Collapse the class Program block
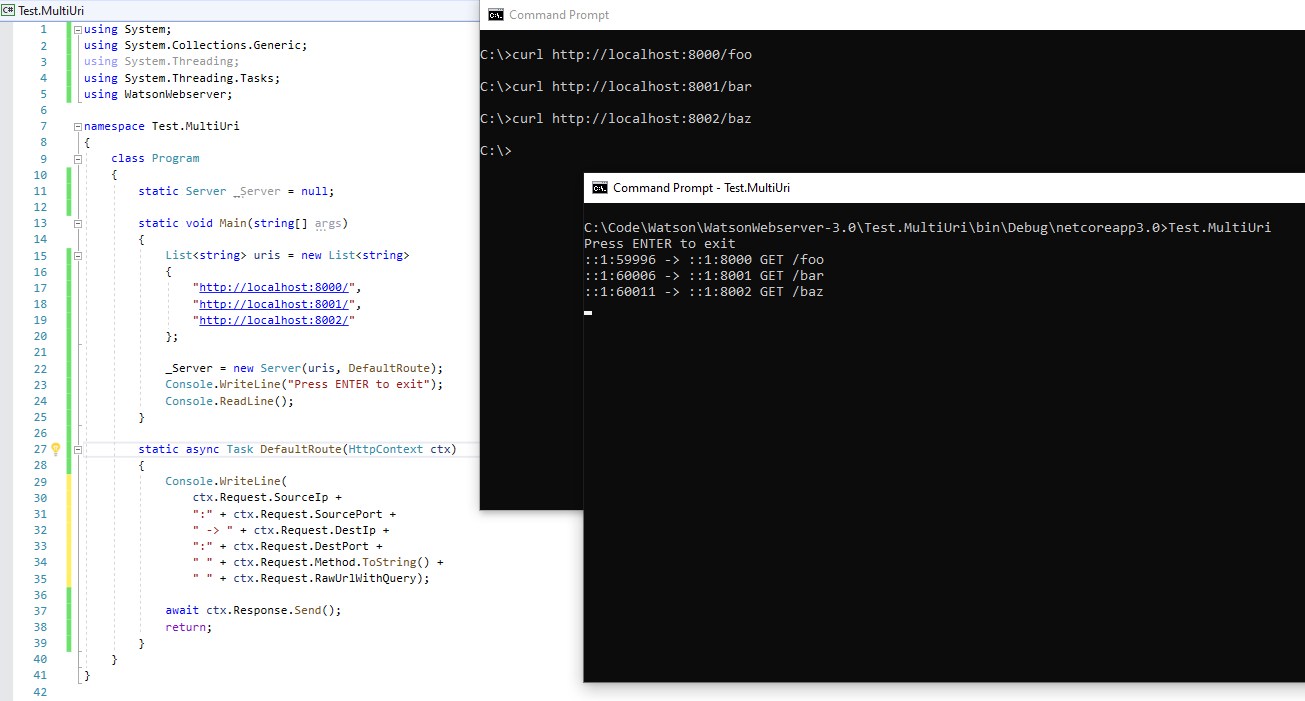 pos(78,158)
